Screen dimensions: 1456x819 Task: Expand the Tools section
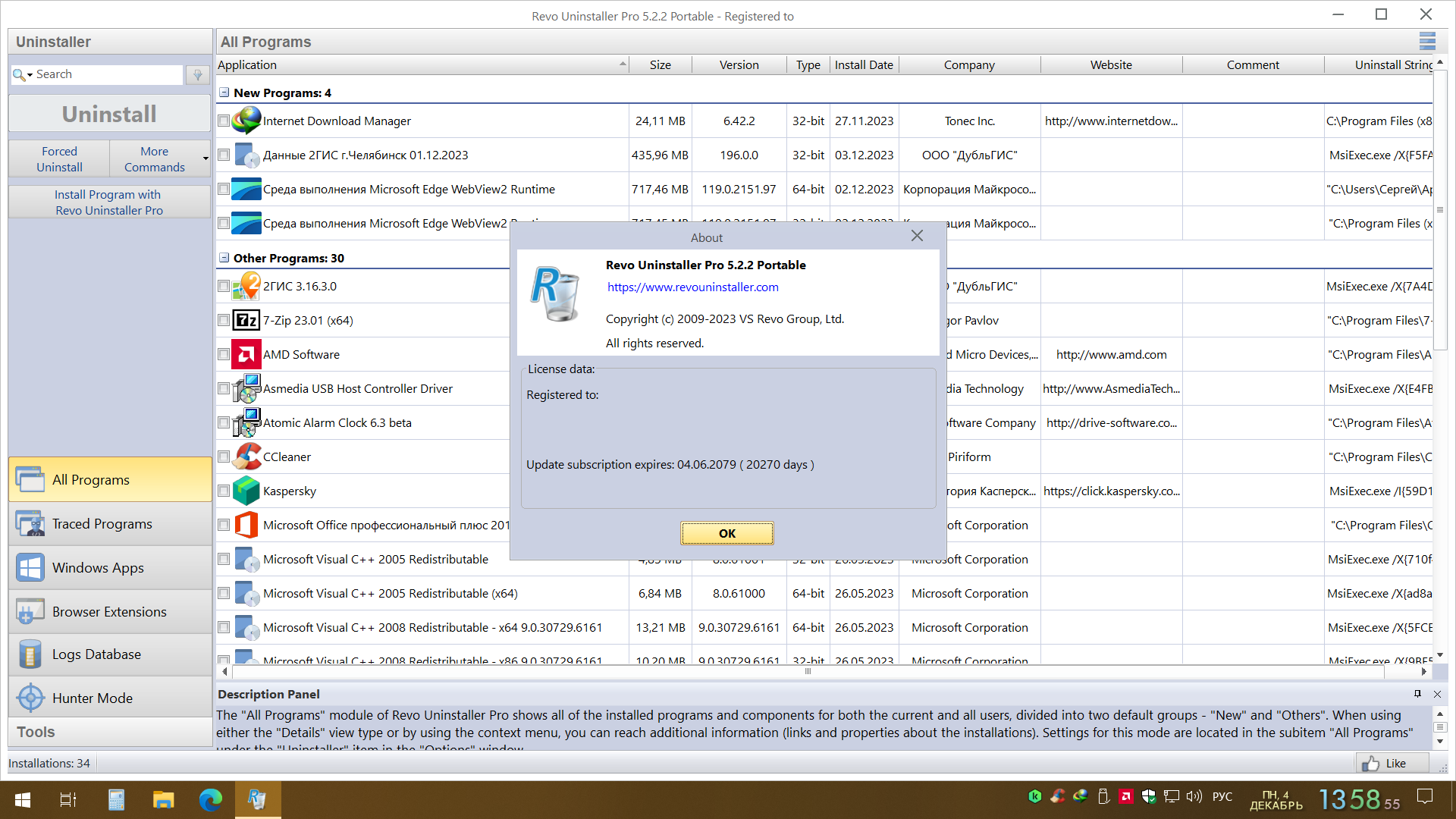point(110,732)
